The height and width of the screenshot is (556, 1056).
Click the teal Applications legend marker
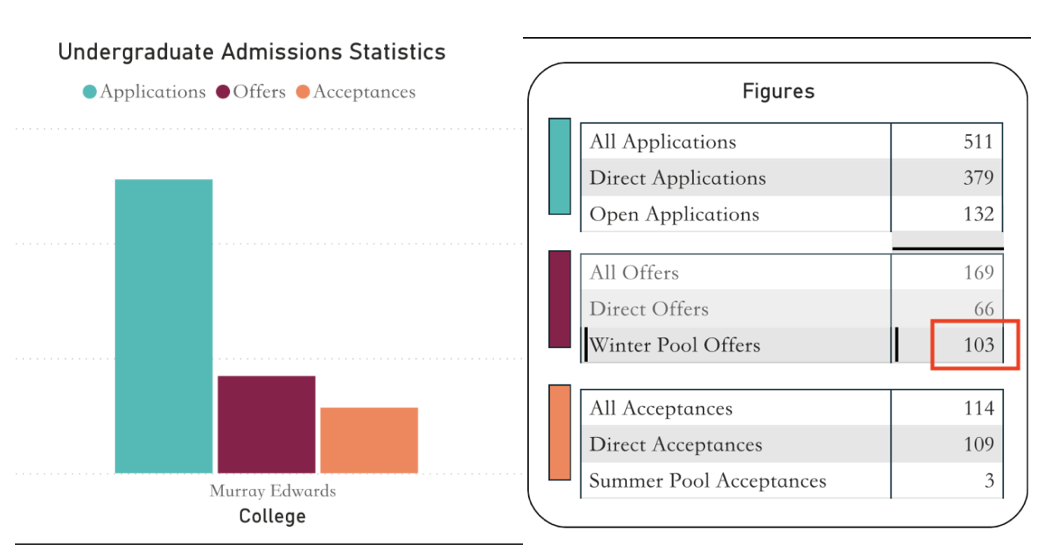click(90, 92)
